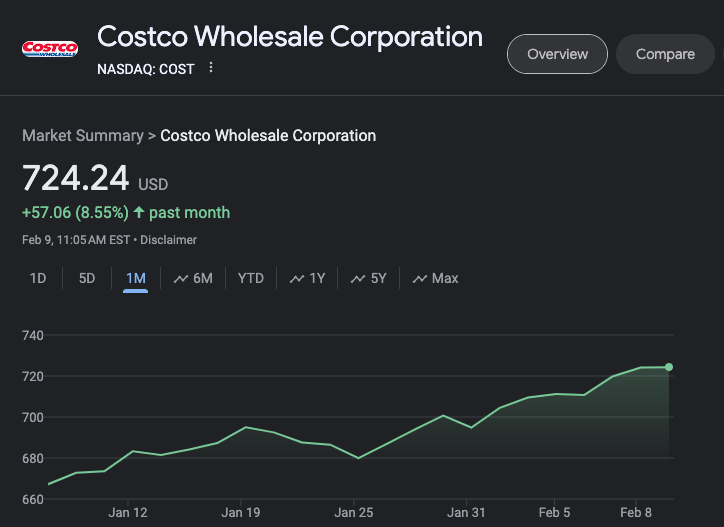Select the 1M time range tab
The width and height of the screenshot is (724, 527).
point(136,278)
